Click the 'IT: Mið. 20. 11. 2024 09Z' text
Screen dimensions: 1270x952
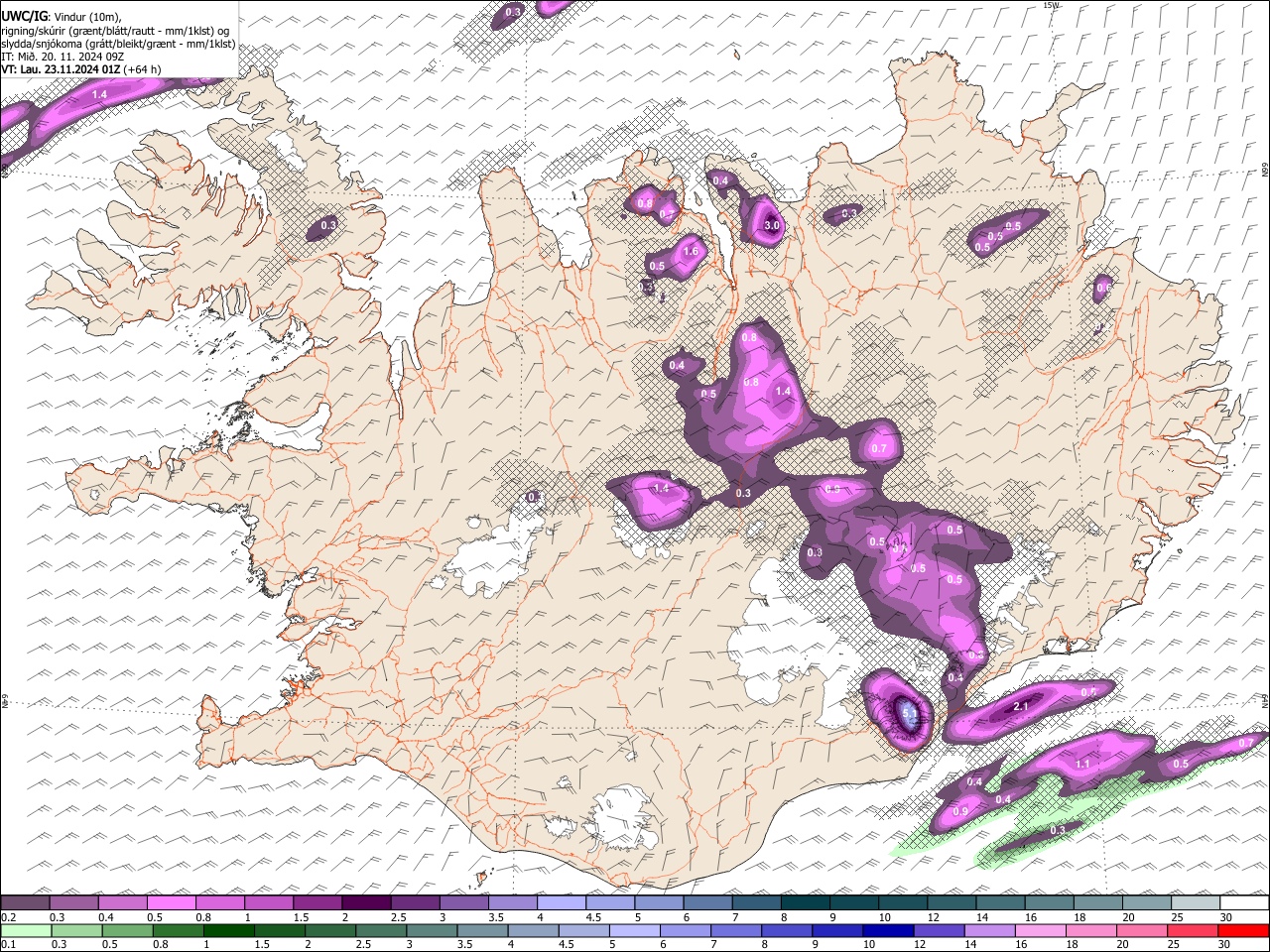tap(63, 57)
